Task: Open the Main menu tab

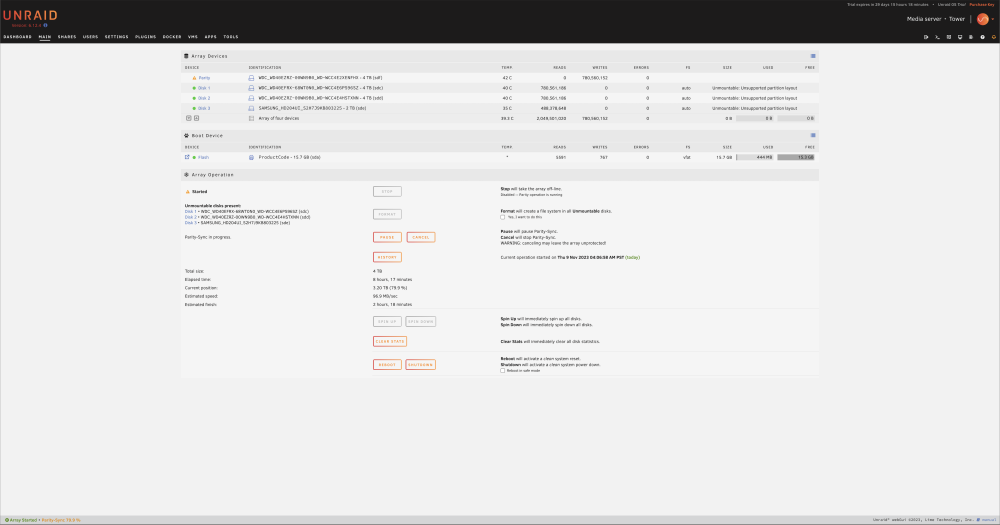Action: click(45, 37)
